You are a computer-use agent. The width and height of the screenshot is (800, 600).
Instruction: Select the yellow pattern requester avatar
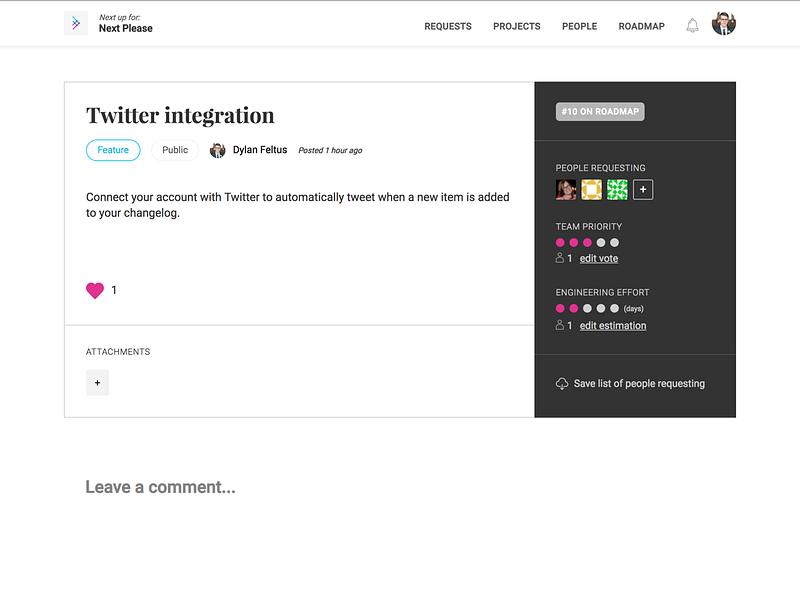coord(591,190)
